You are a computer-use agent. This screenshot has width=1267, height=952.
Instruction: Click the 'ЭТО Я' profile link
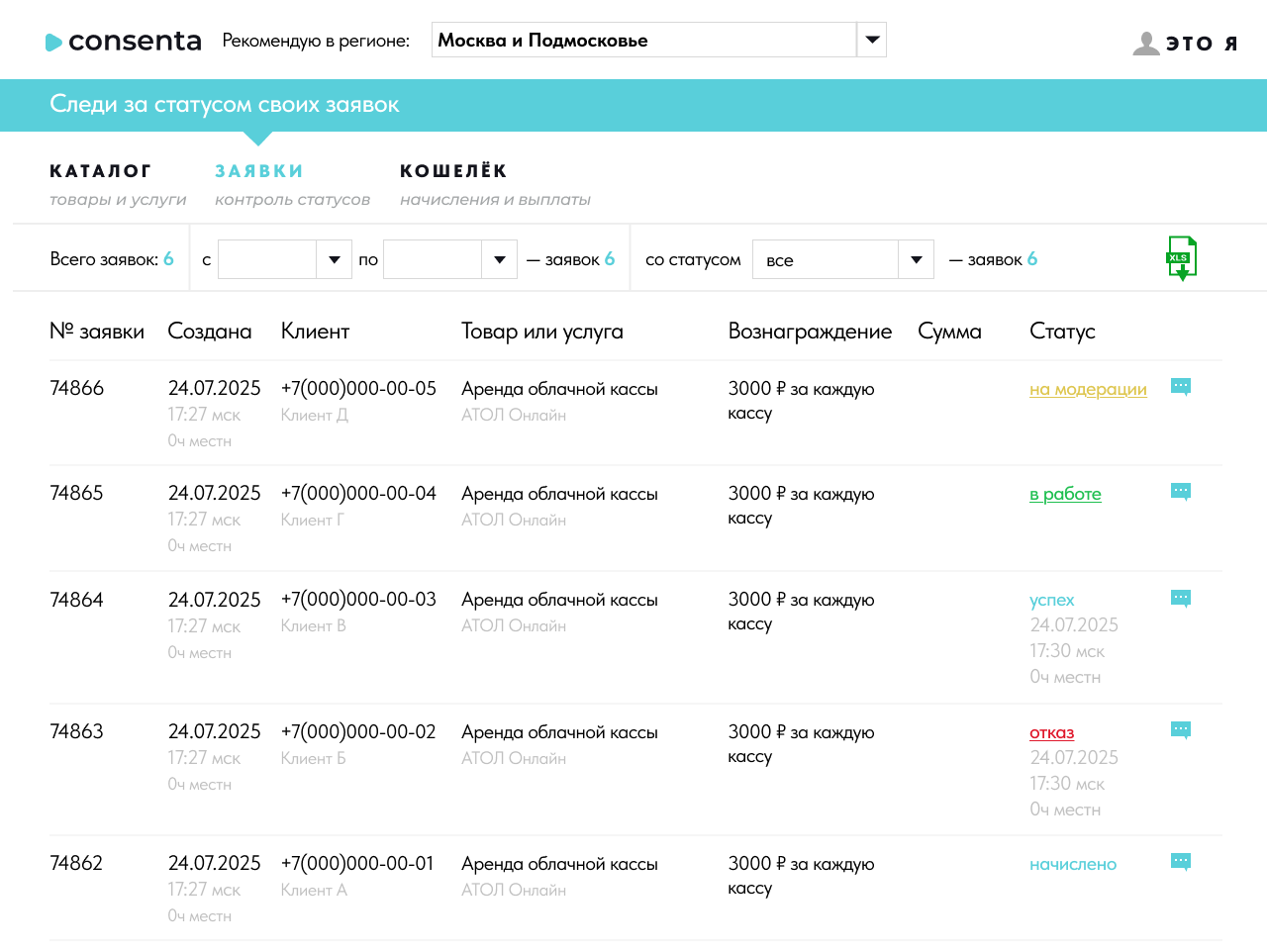[x=1202, y=44]
